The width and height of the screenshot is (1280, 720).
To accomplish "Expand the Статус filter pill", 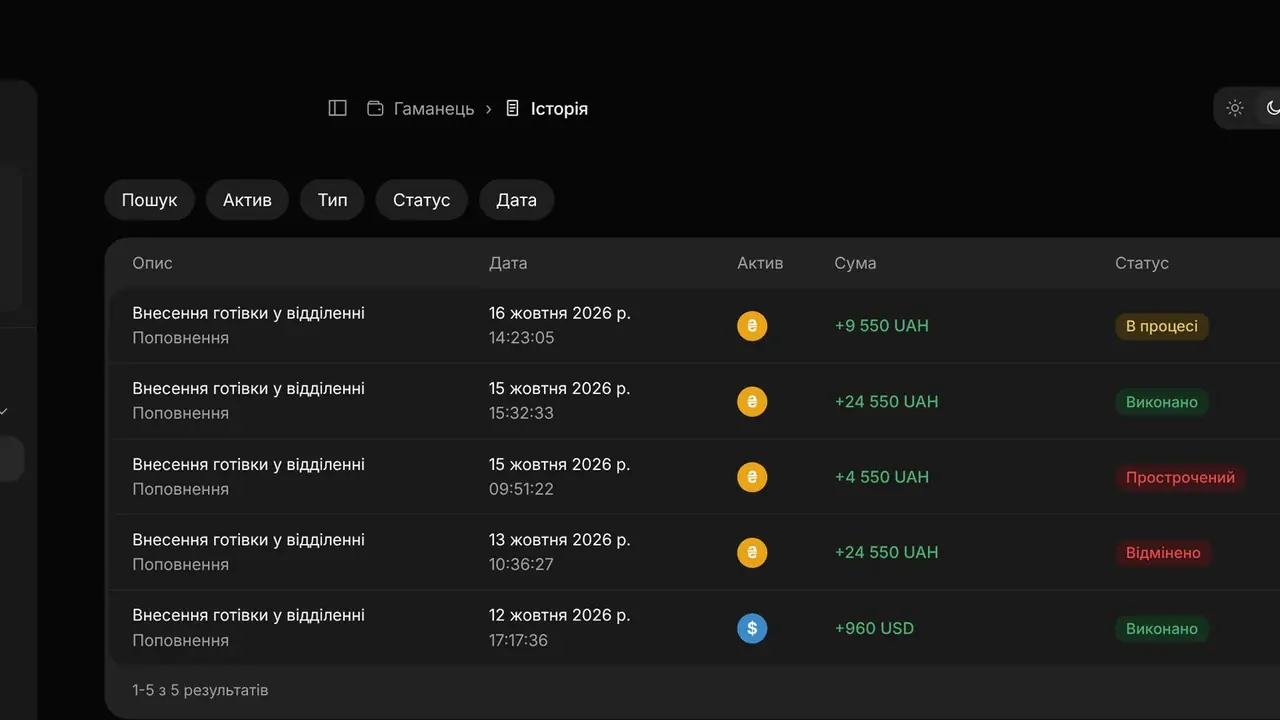I will point(421,200).
